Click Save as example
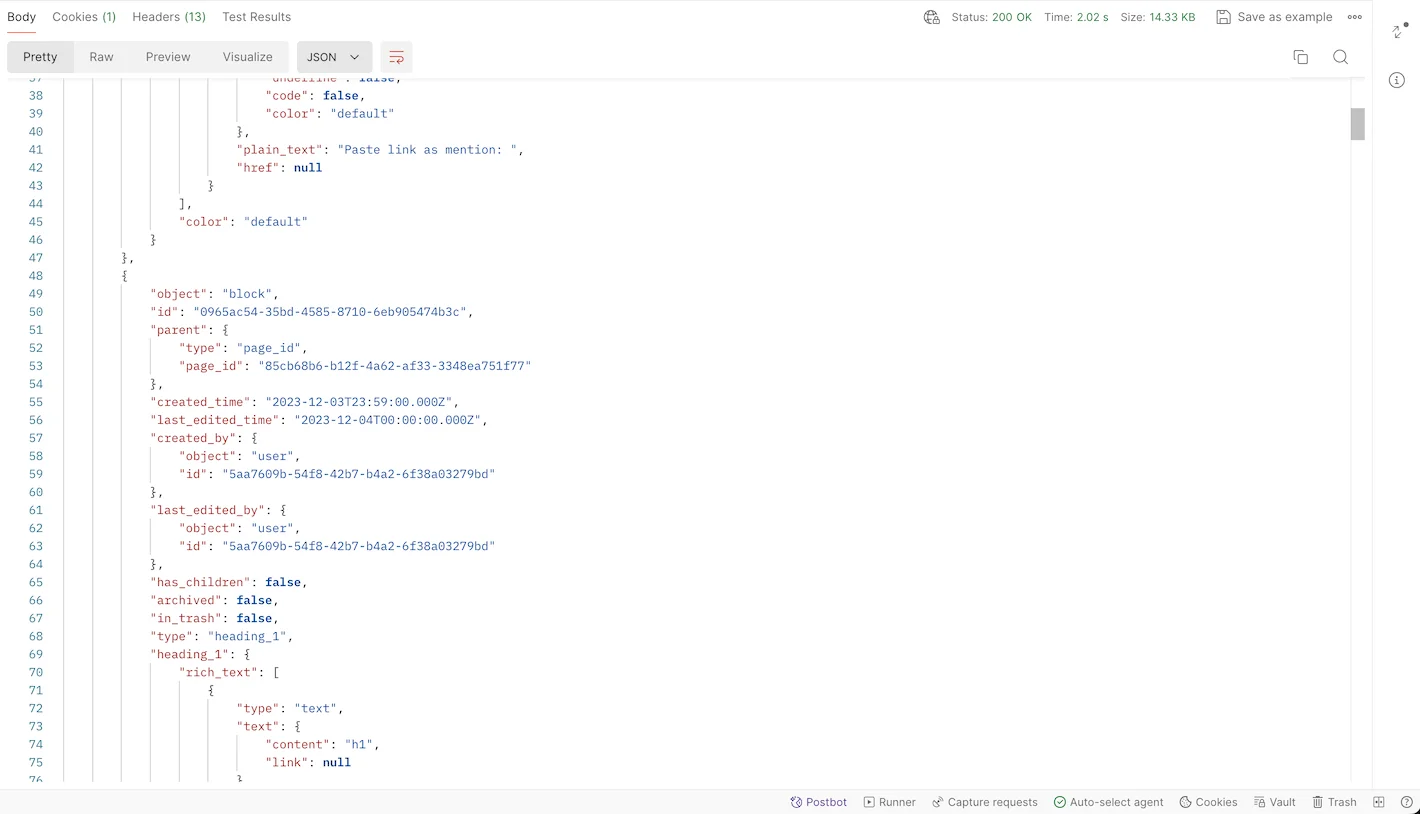Viewport: 1420px width, 814px height. 1274,17
